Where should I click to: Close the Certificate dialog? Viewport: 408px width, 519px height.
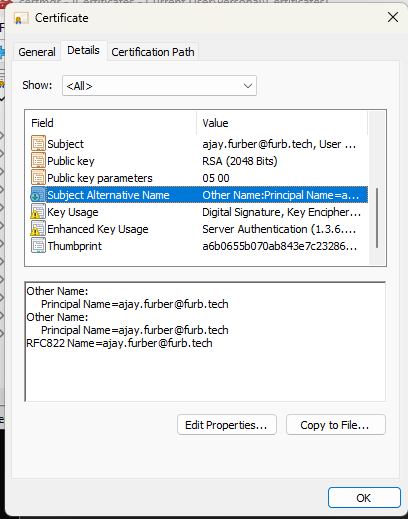(393, 17)
